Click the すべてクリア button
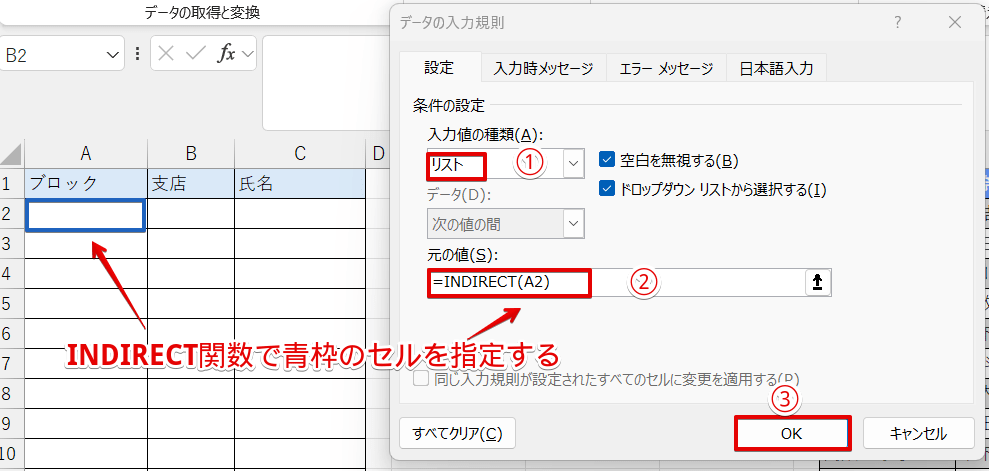 pos(457,433)
